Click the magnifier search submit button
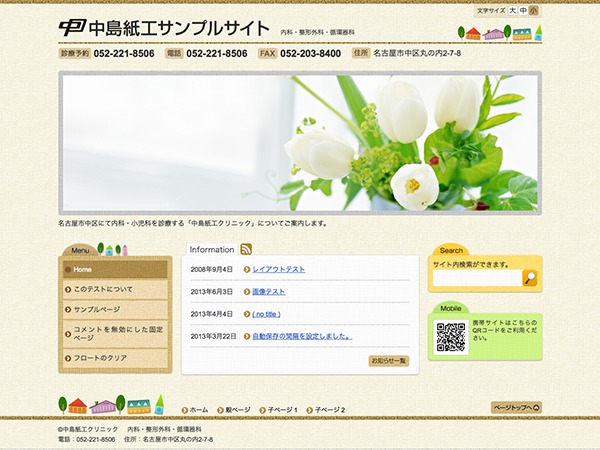600x450 pixels. point(530,278)
